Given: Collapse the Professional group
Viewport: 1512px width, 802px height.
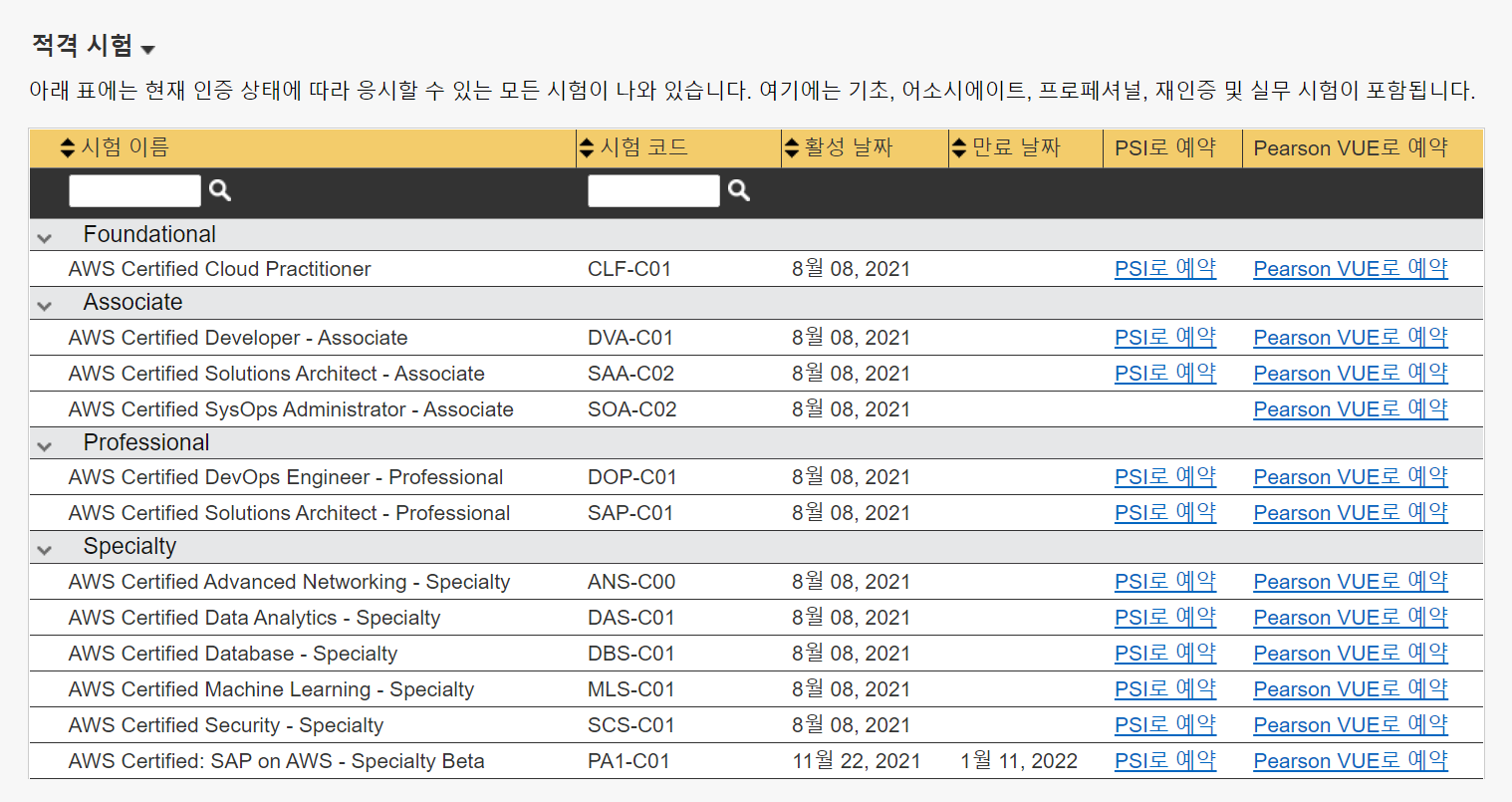Looking at the screenshot, I should point(44,446).
